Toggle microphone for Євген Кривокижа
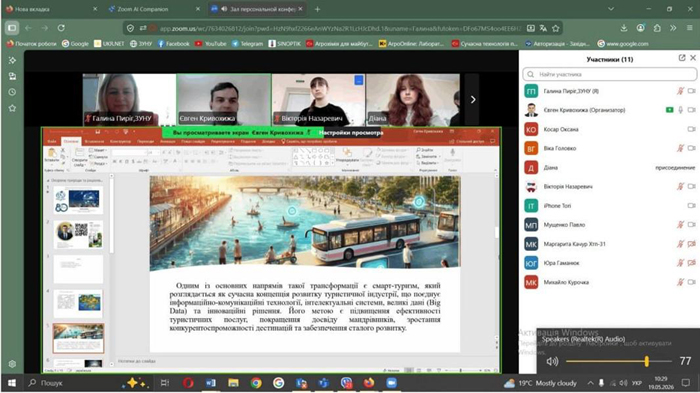The image size is (700, 393). [680, 110]
